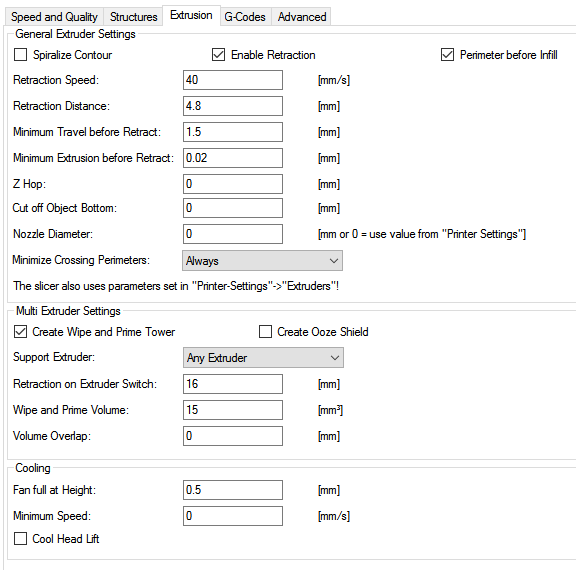Disable Create Wipe and Prime Tower
The image size is (576, 570).
21,332
